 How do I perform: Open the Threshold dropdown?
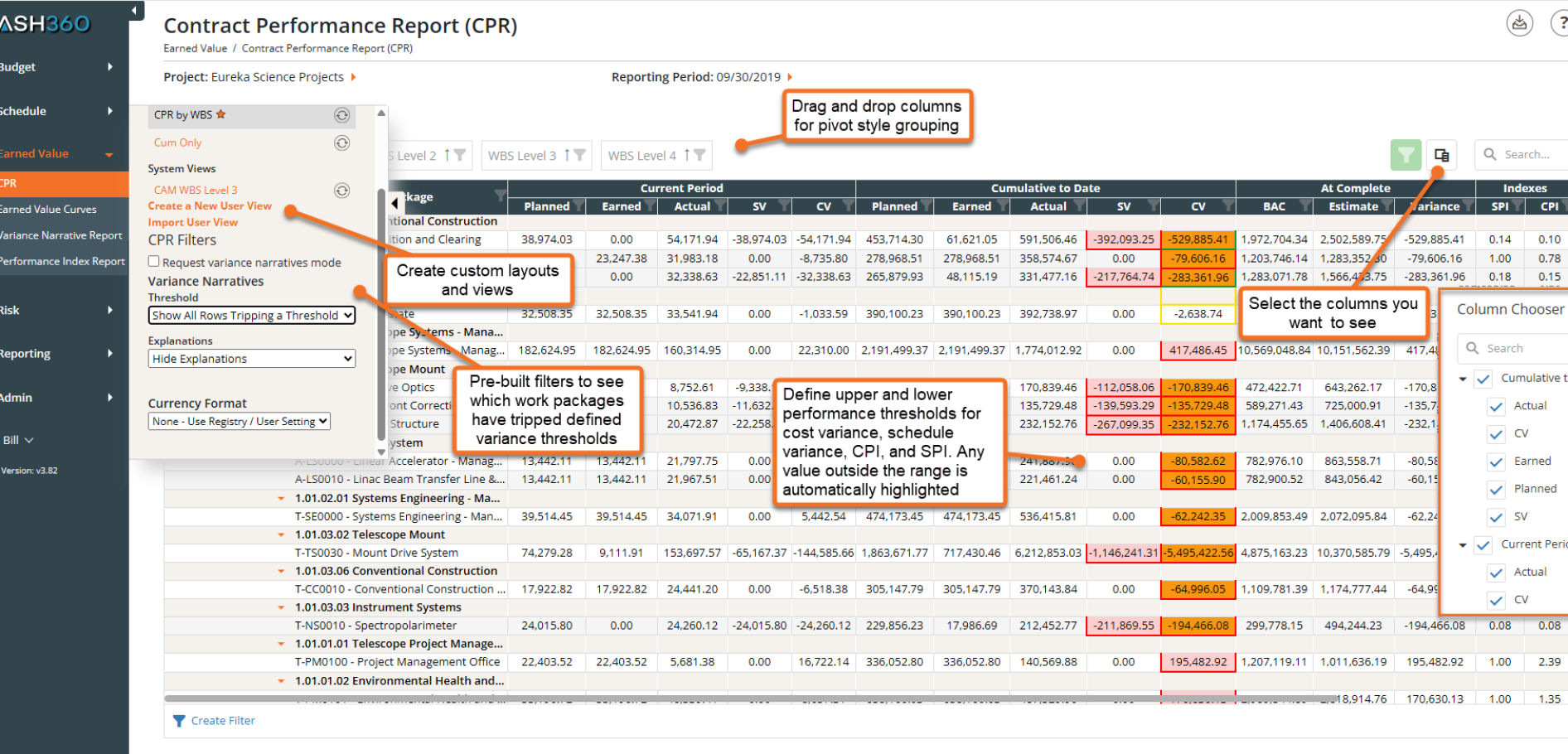pos(252,316)
